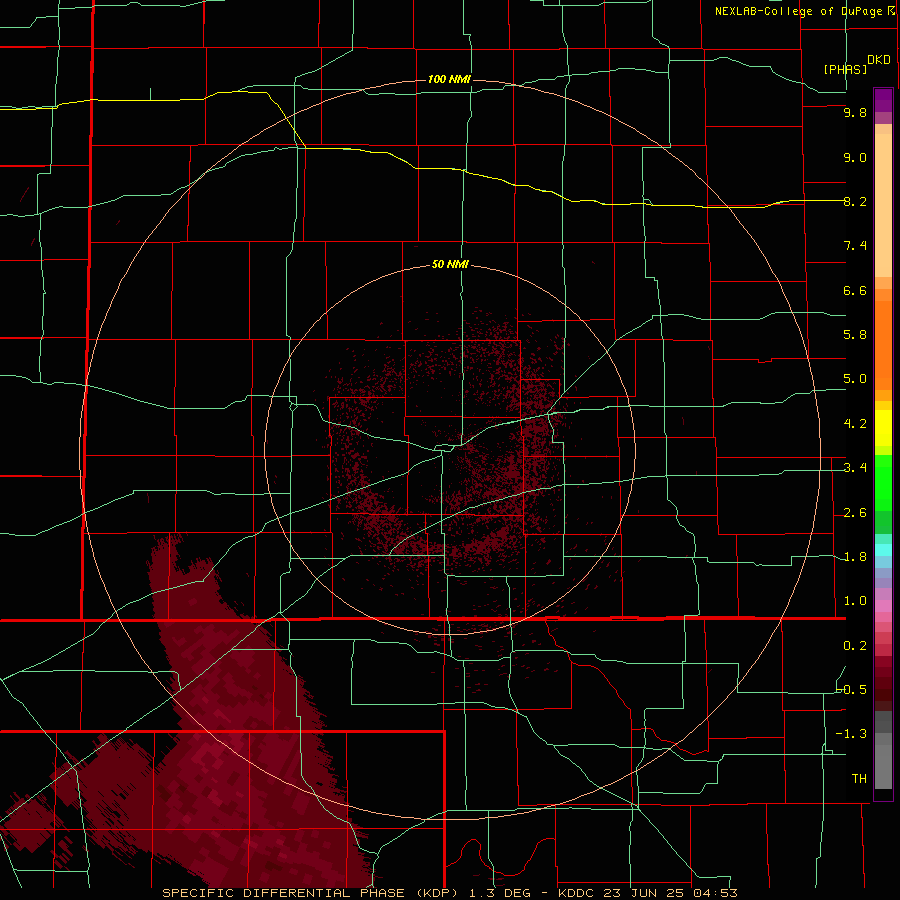The width and height of the screenshot is (900, 900).
Task: Click the 7.4 color scale value
Action: pyautogui.click(x=855, y=246)
